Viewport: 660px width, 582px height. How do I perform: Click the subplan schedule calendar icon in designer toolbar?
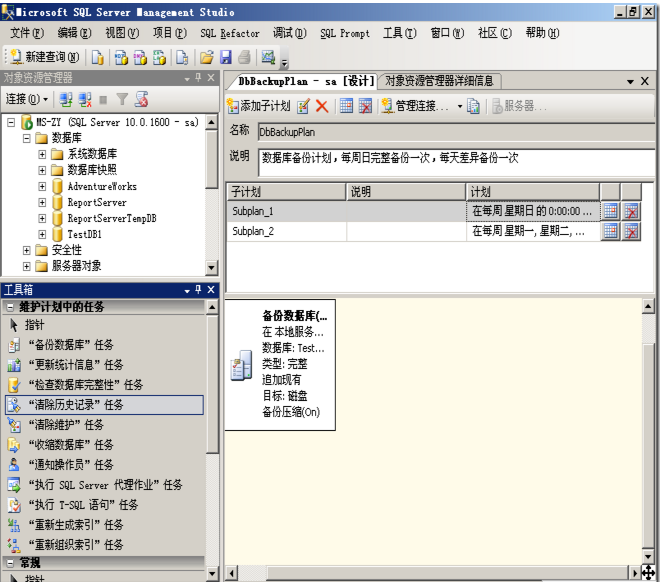[346, 106]
